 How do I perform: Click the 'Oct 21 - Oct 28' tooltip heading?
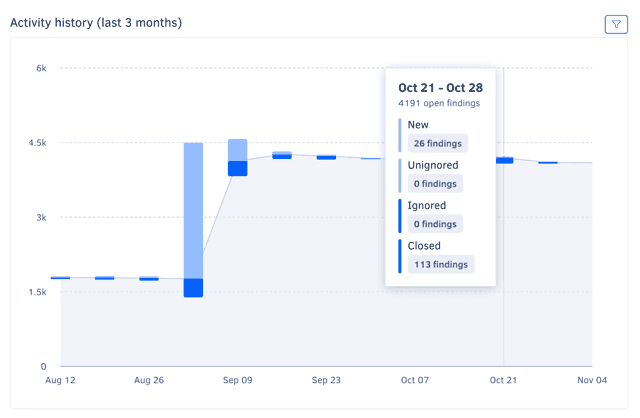[440, 86]
